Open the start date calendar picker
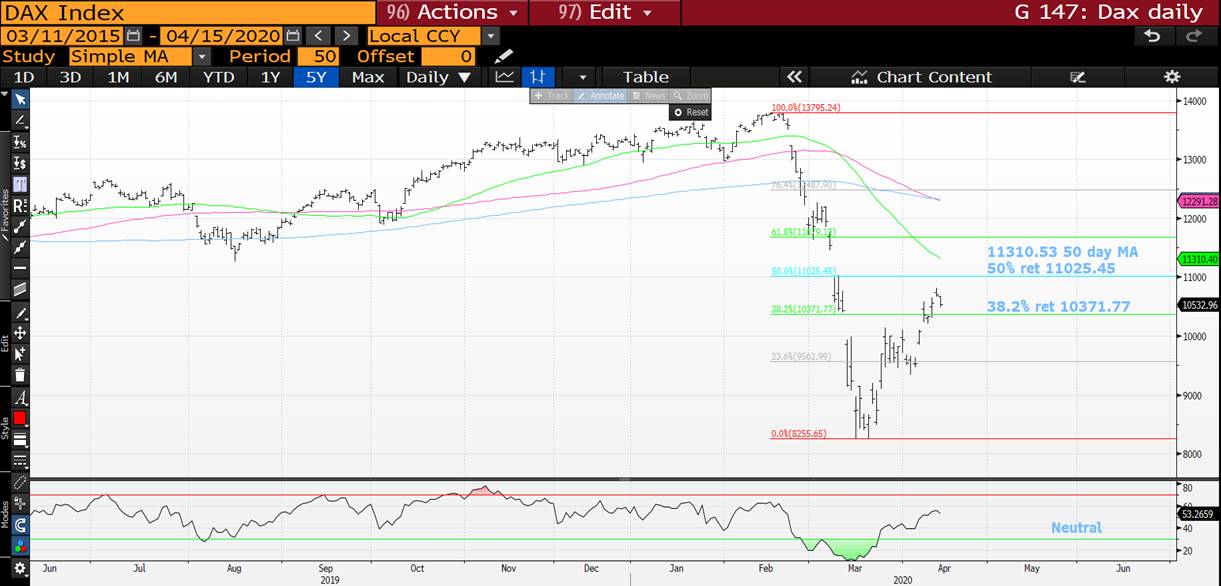 [x=132, y=36]
